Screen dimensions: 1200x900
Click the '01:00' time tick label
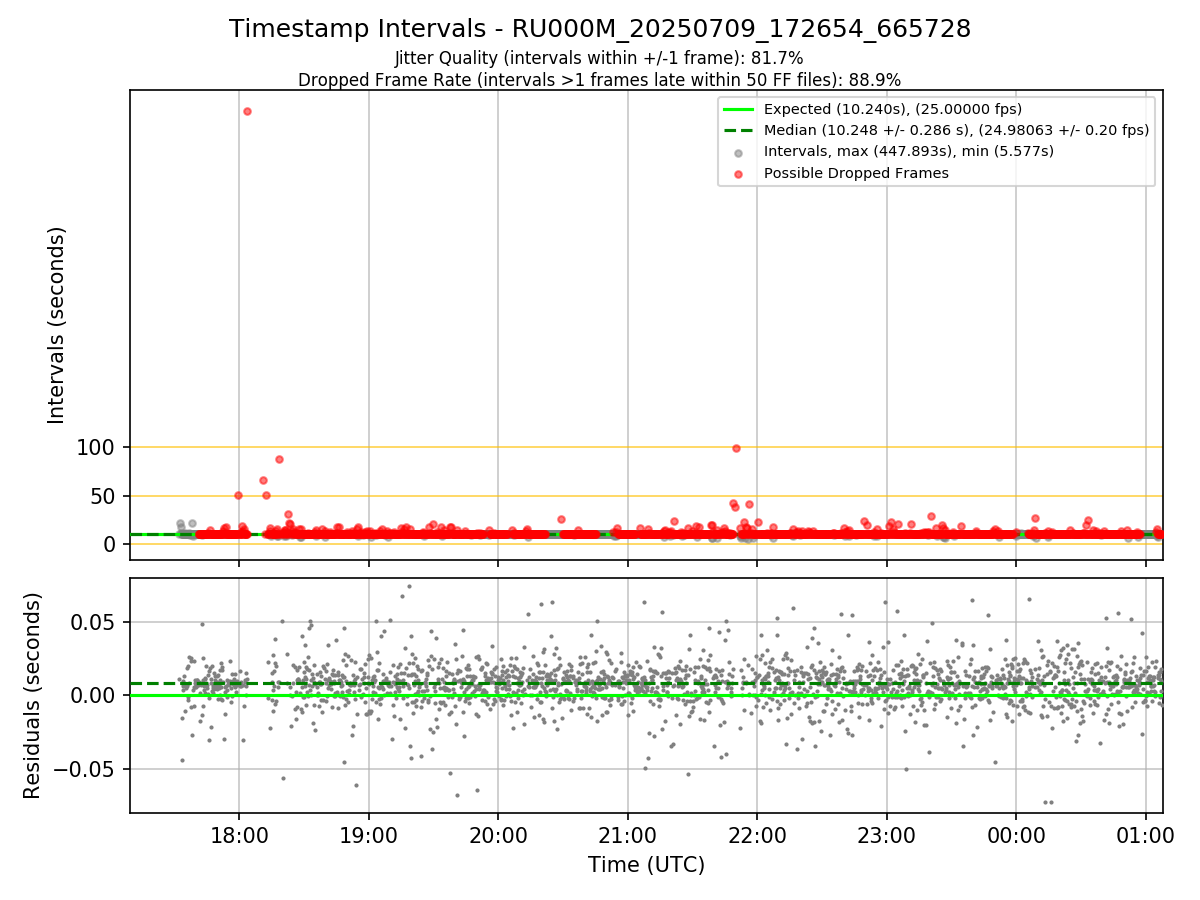pos(1146,834)
